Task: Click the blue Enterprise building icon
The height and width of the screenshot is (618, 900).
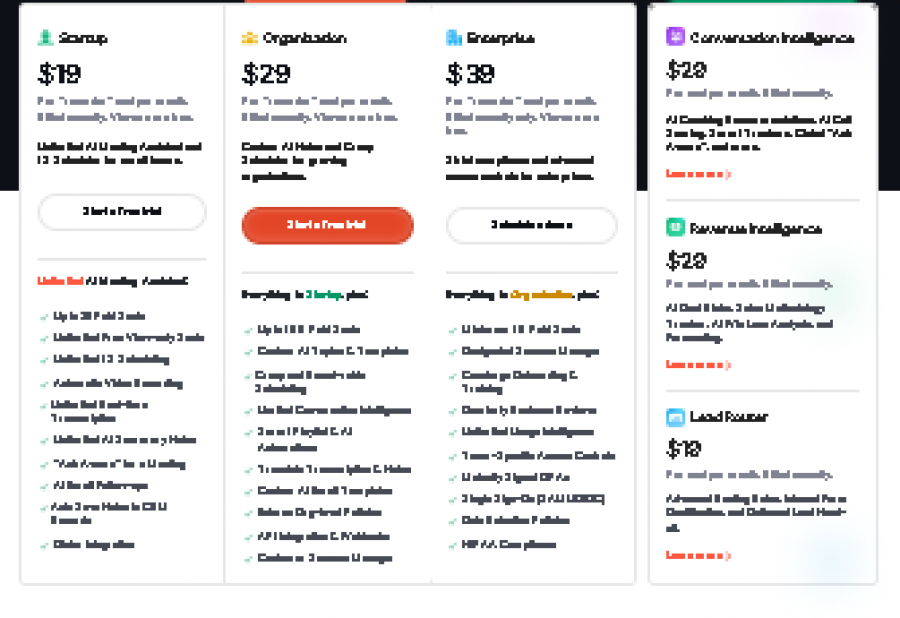Action: tap(452, 38)
